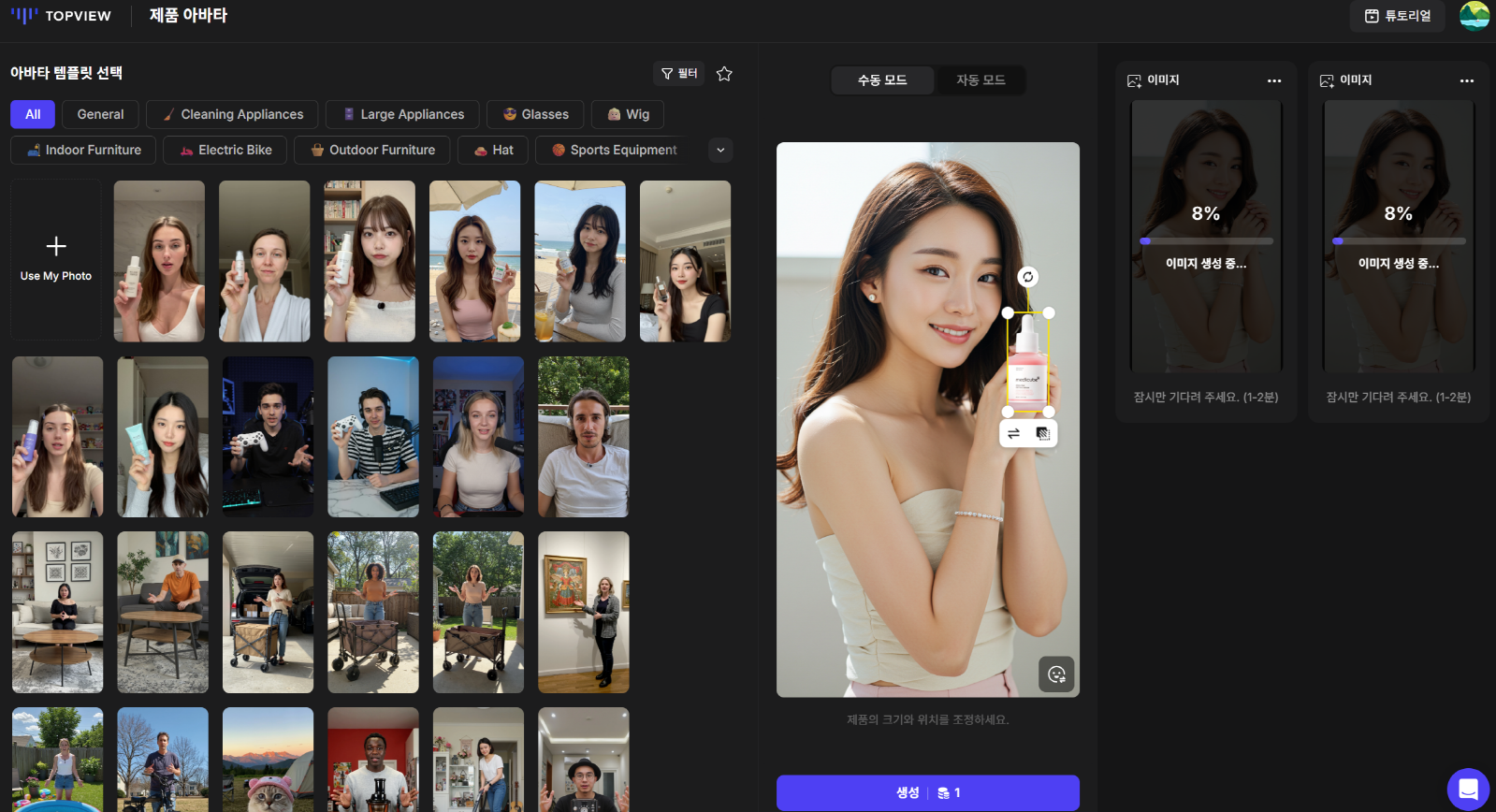Switch to 수동 모드 manual mode
This screenshot has height=812, width=1496.
pos(882,80)
